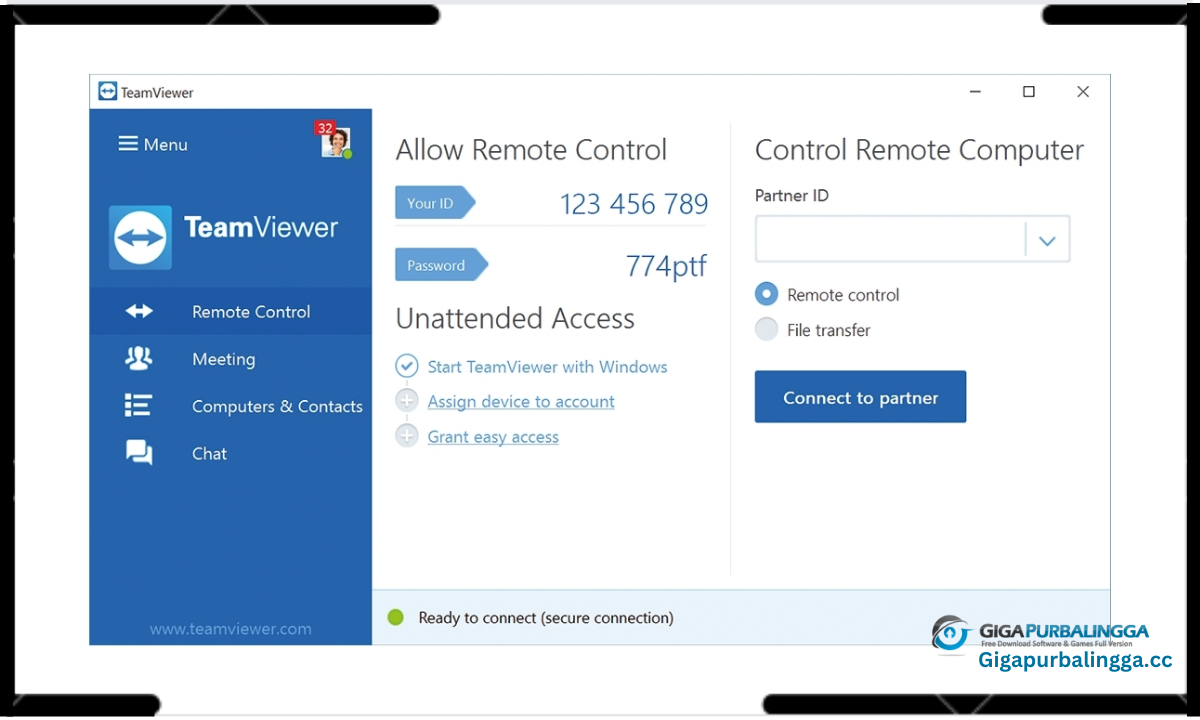
Task: Click the Control Remote Computer heading
Action: point(919,150)
